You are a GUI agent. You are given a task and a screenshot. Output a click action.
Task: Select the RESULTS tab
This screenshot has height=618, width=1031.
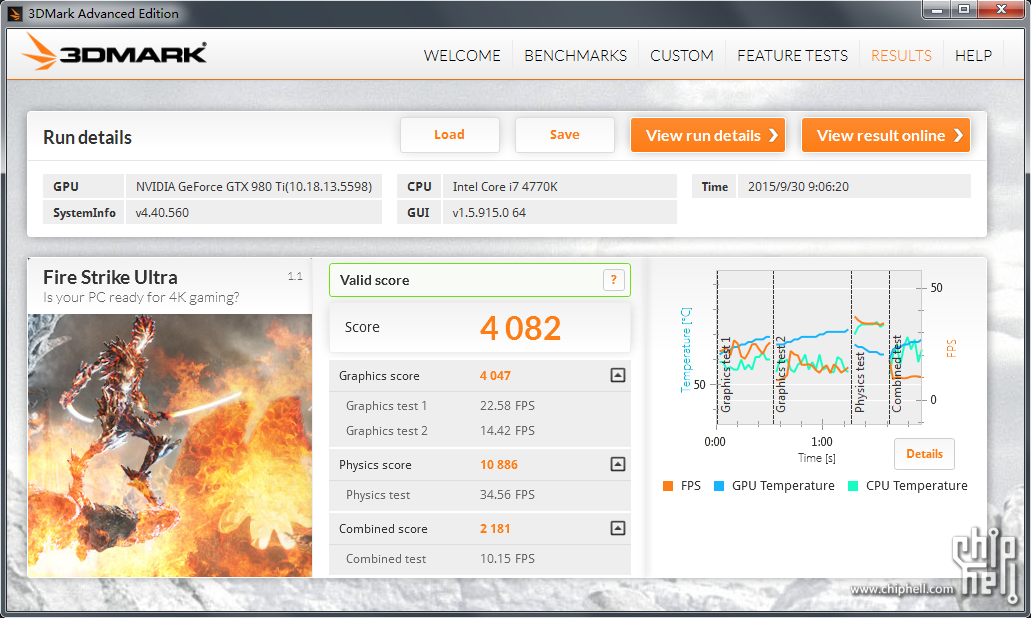[x=901, y=56]
